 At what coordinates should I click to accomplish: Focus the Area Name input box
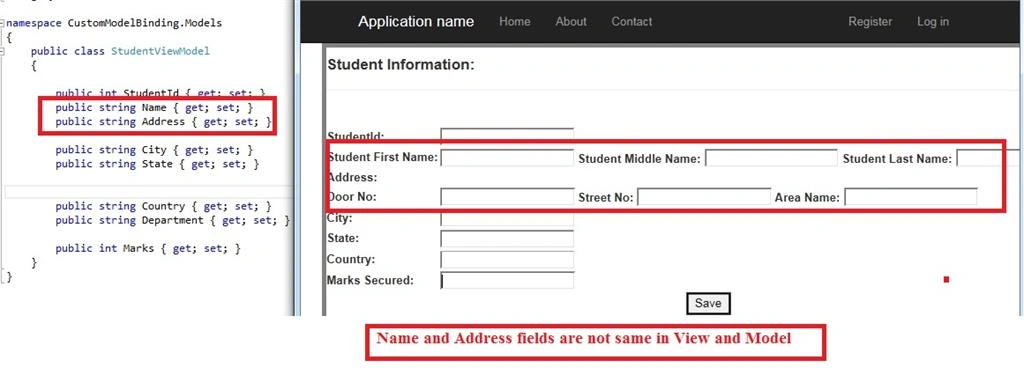click(x=911, y=197)
